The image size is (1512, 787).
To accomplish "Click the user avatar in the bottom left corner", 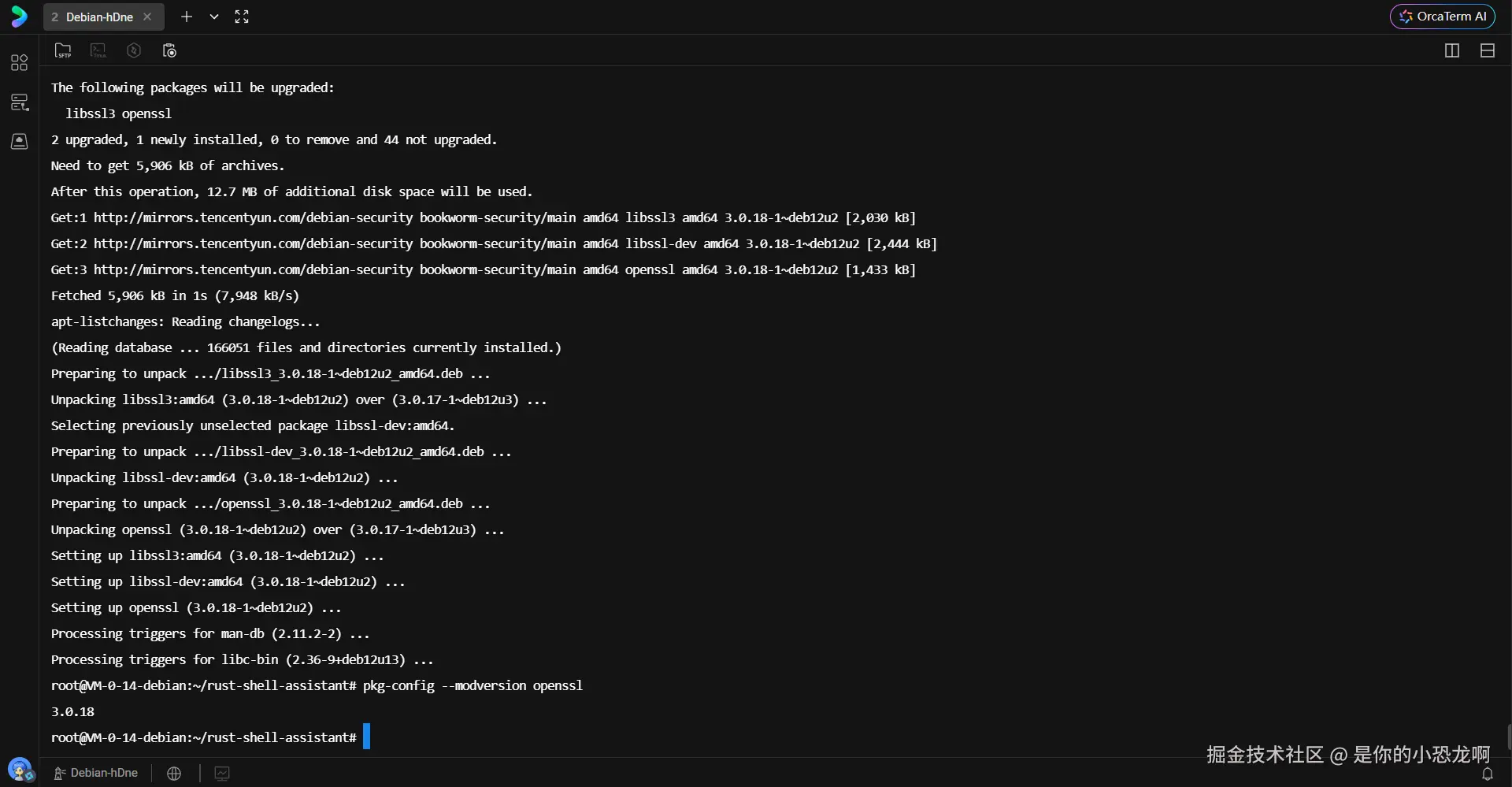I will [20, 770].
